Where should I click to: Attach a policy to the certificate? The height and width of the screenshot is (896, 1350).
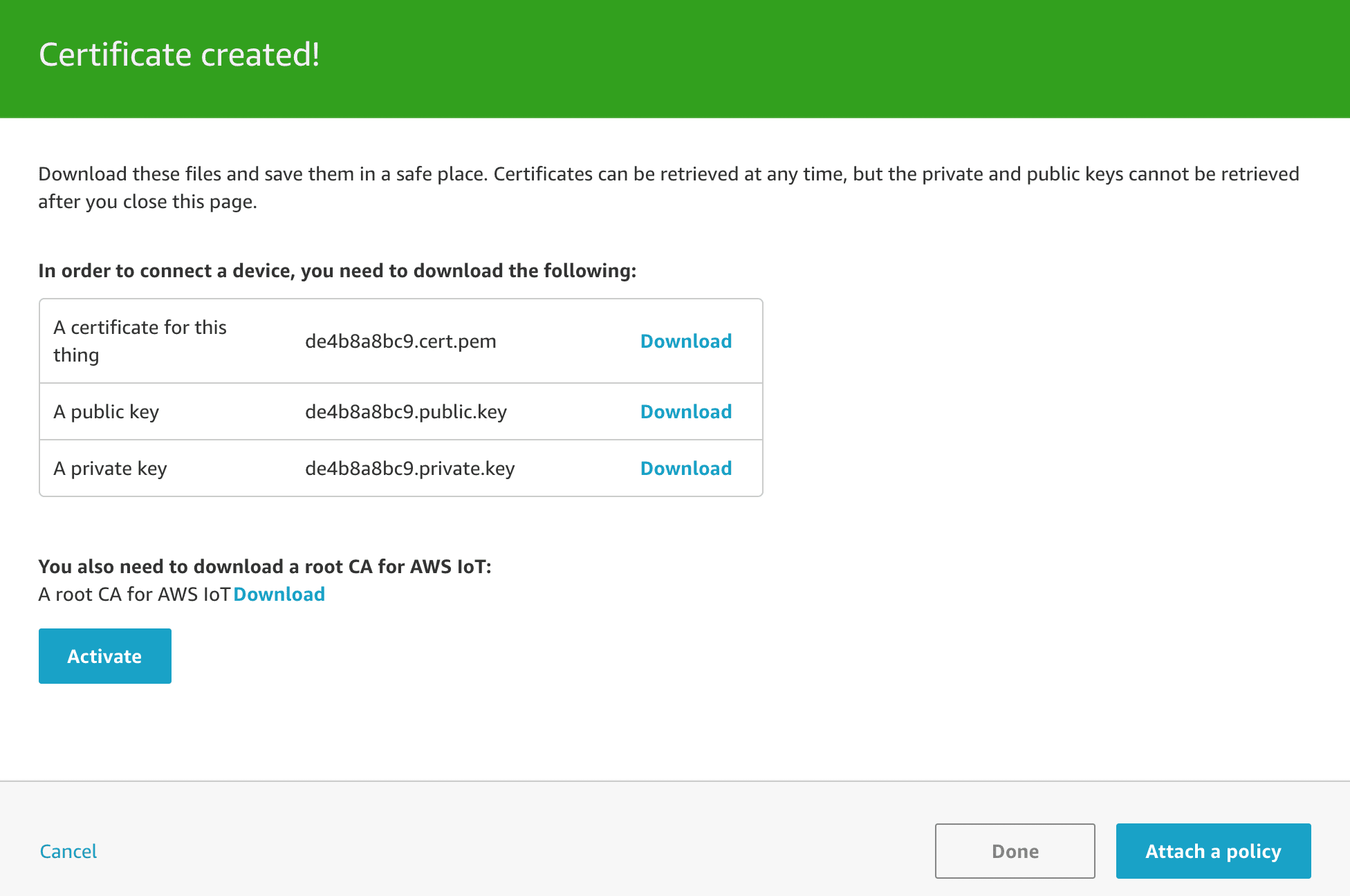(1212, 851)
